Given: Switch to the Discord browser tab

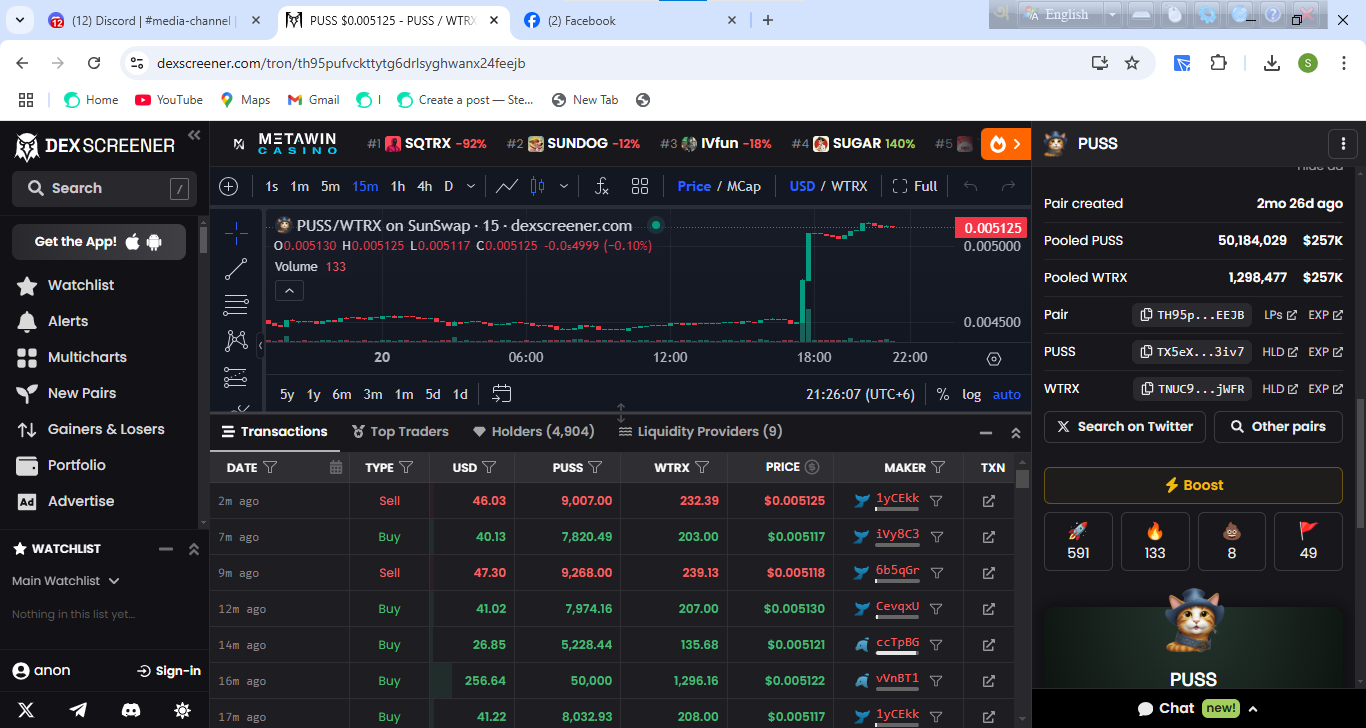Looking at the screenshot, I should tap(155, 20).
